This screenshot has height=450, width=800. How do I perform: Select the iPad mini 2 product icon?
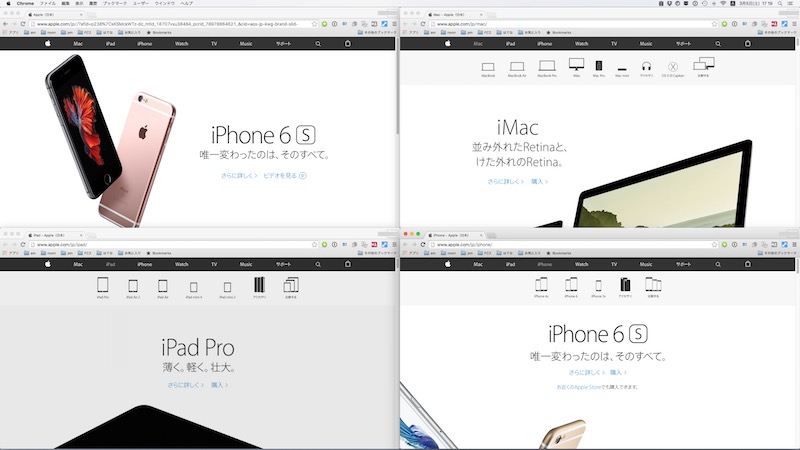pos(228,290)
